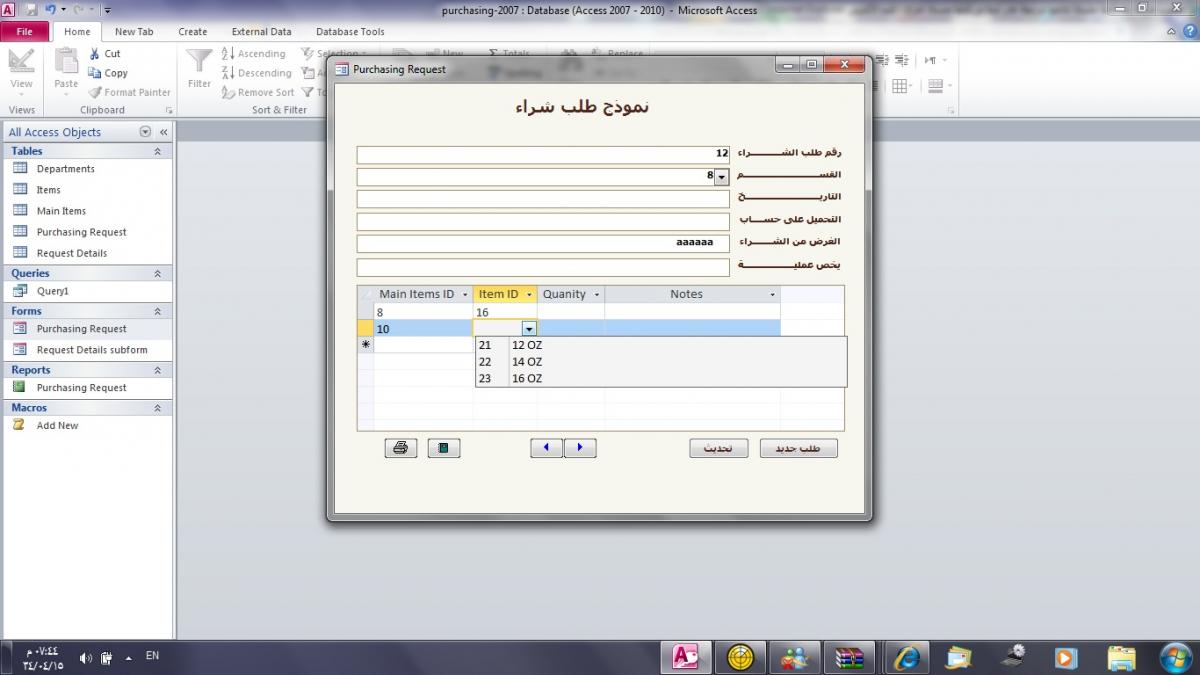The width and height of the screenshot is (1200, 675).
Task: Click the Paste clipboard icon
Action: (66, 61)
